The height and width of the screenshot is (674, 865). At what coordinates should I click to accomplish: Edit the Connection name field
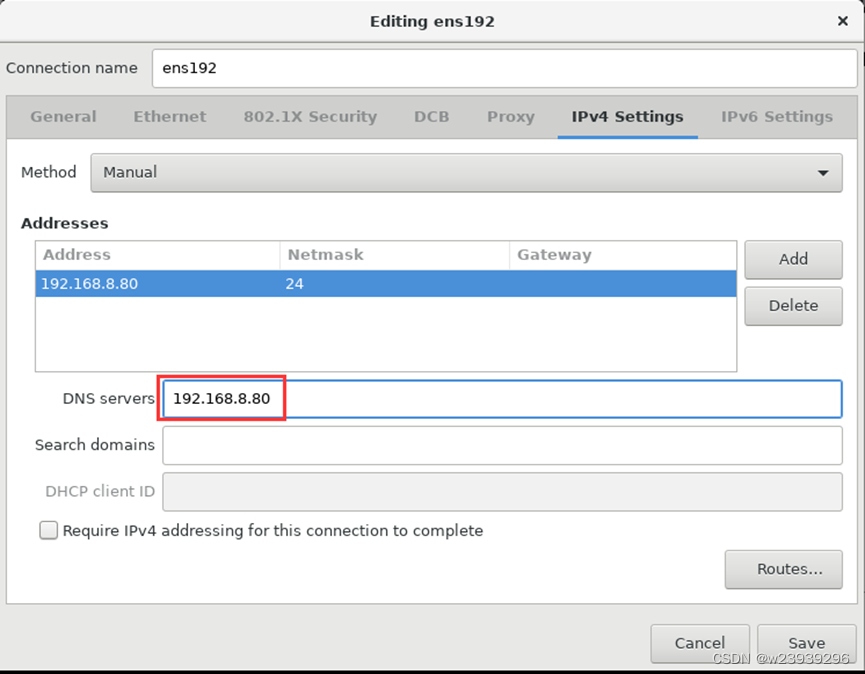pyautogui.click(x=504, y=68)
